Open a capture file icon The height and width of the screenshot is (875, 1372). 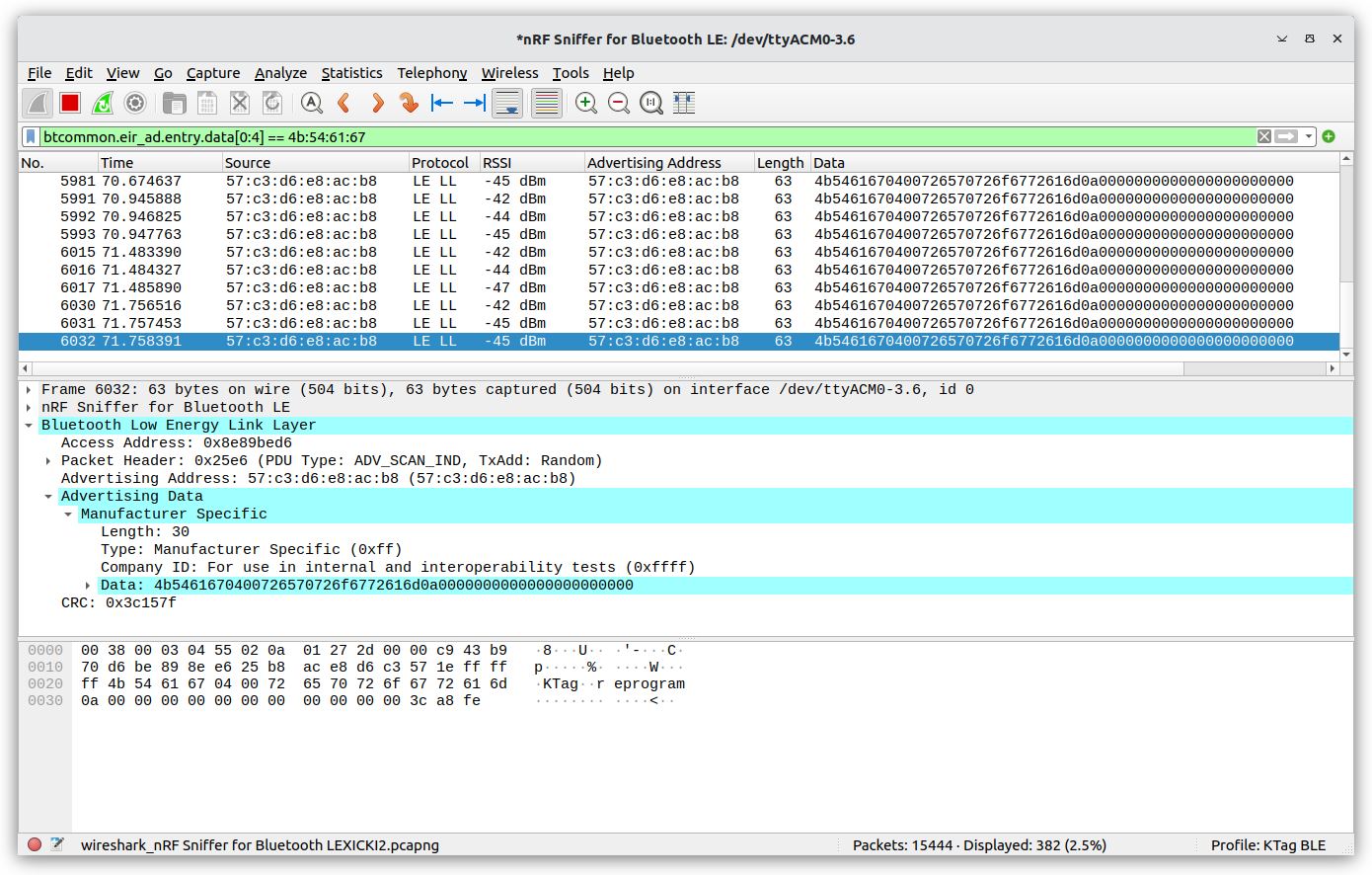click(x=175, y=103)
